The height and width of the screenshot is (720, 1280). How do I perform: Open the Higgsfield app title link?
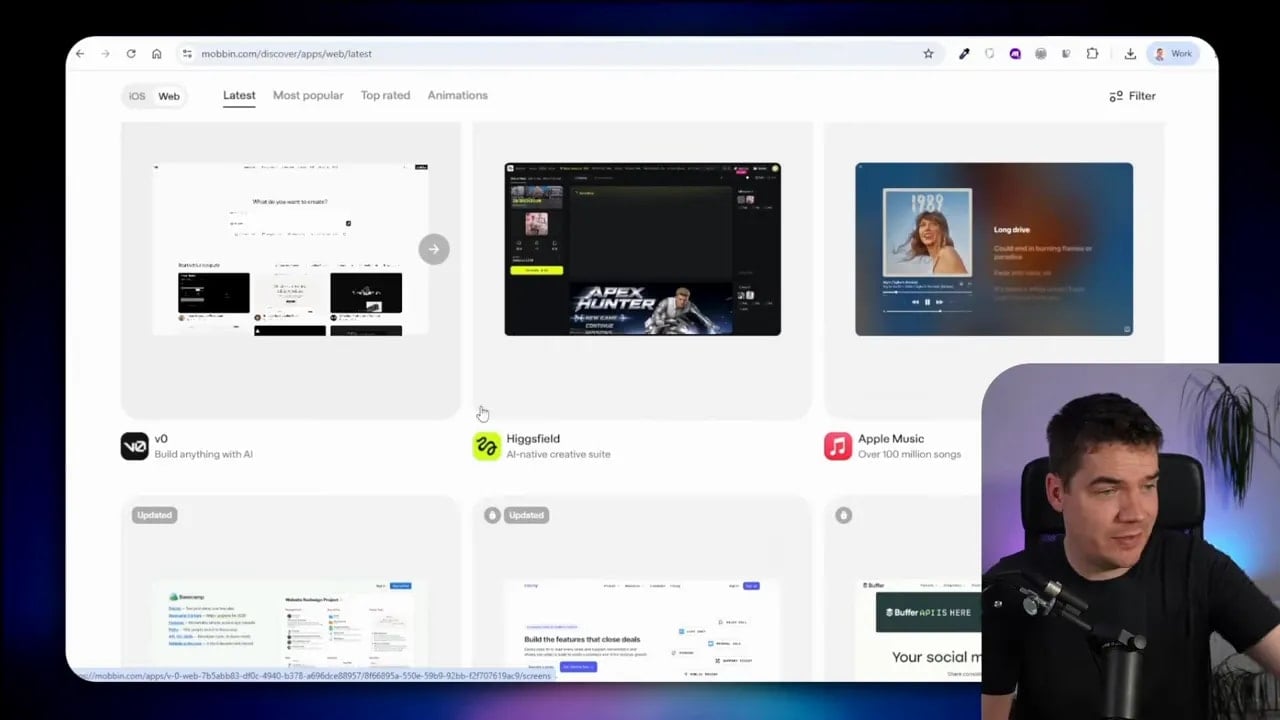click(x=533, y=439)
